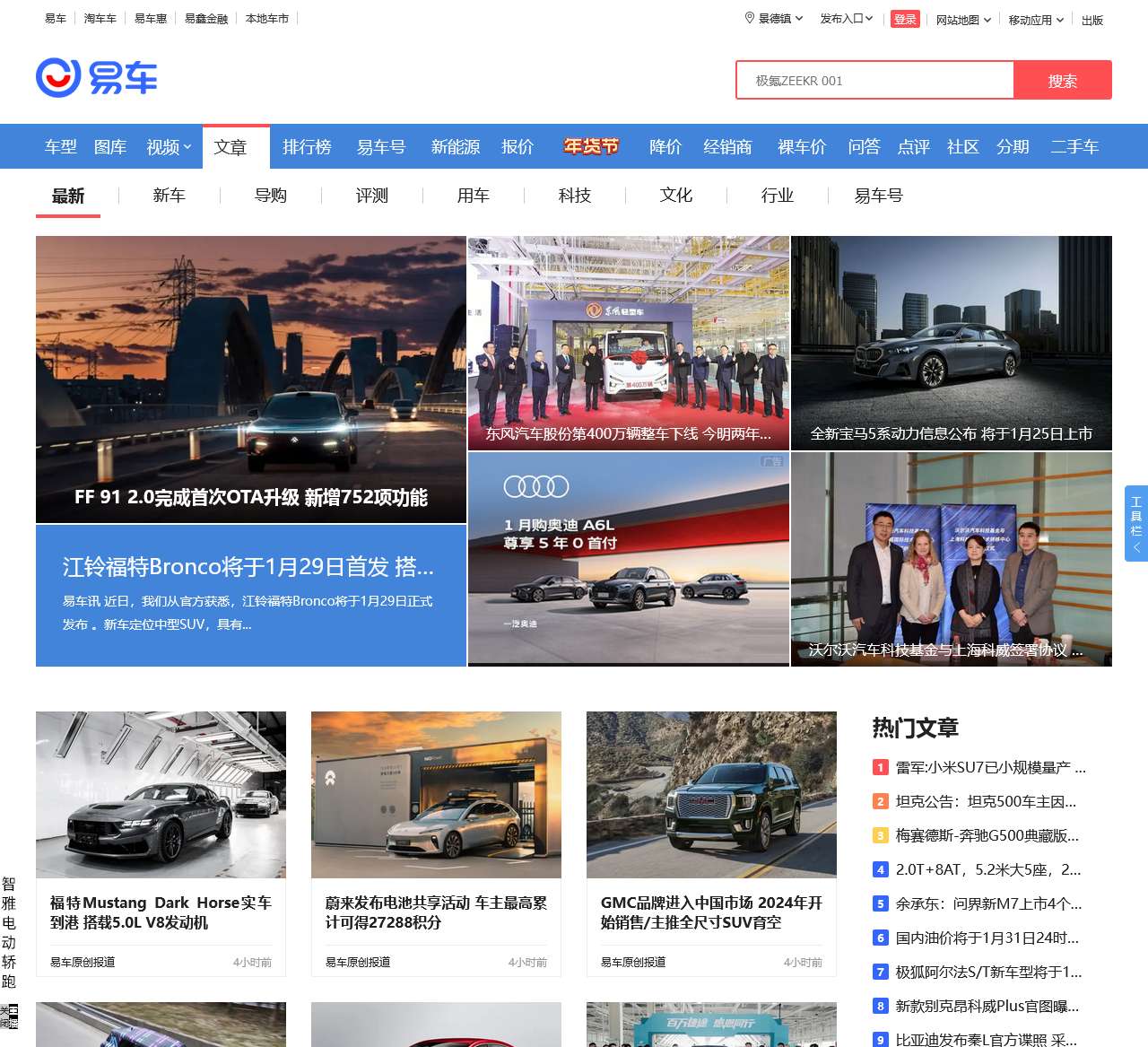This screenshot has width=1148, height=1047.
Task: Open rank 8 hot article about 别克昂科威Plus
Action: 987,1006
